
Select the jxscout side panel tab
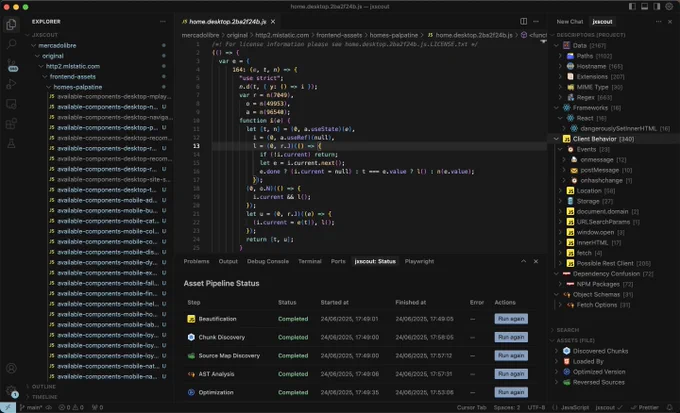(x=602, y=21)
